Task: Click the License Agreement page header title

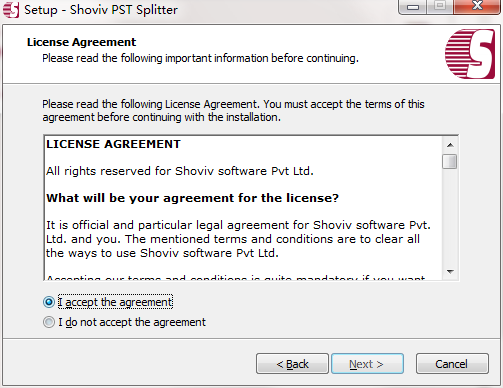Action: [x=81, y=42]
